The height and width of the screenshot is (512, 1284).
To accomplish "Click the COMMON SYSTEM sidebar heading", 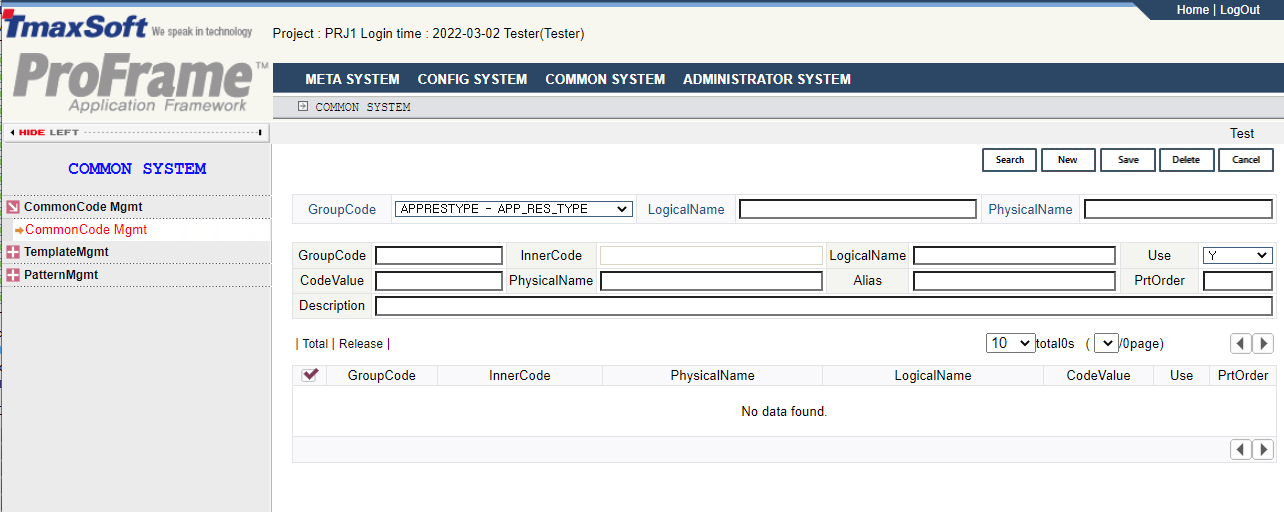I will pyautogui.click(x=137, y=169).
